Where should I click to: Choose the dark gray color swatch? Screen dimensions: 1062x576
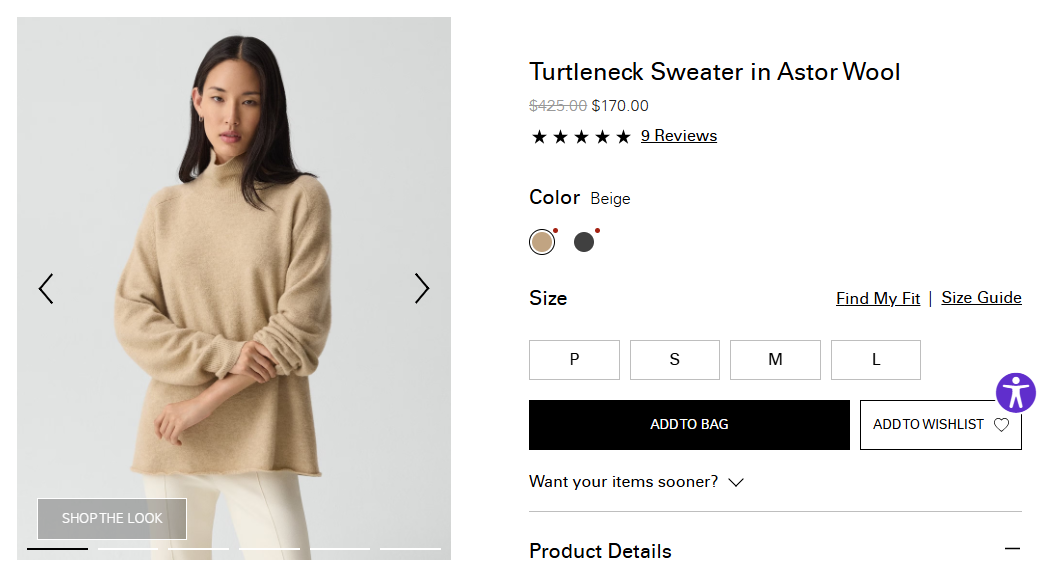(x=584, y=242)
